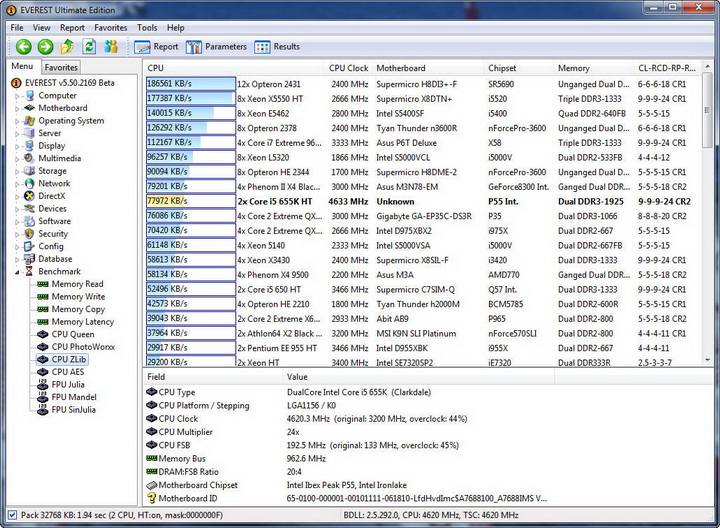
Task: Expand the Database node arrow
Action: [17, 260]
